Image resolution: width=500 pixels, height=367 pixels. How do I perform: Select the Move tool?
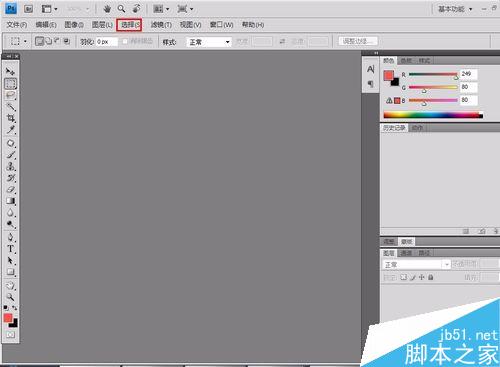[x=10, y=71]
